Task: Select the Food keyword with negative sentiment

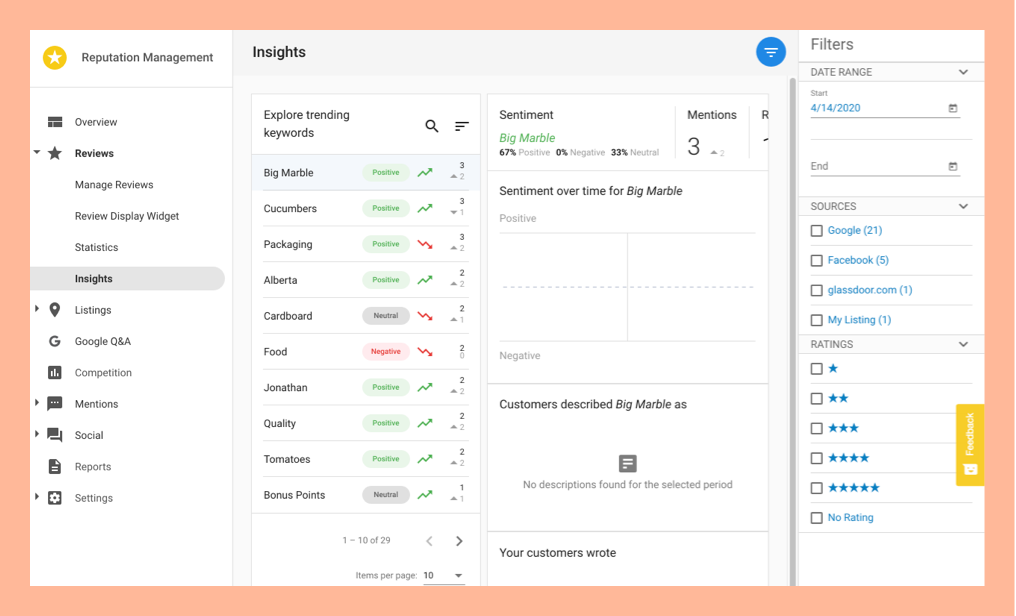Action: point(276,352)
